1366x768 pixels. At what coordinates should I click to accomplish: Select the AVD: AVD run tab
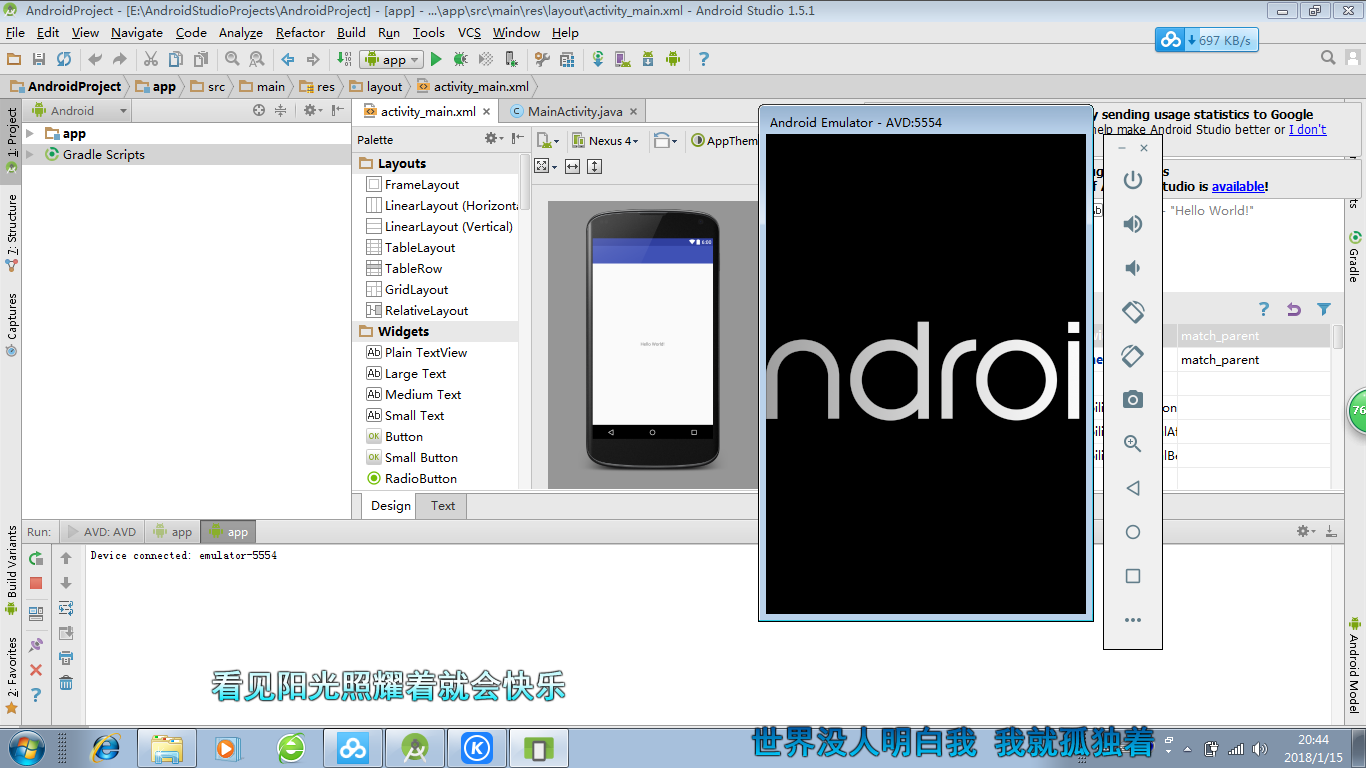(x=101, y=532)
